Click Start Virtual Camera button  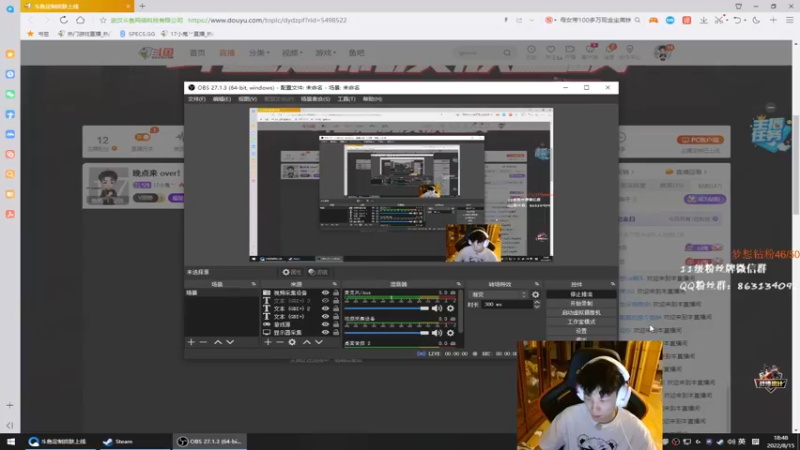(581, 313)
